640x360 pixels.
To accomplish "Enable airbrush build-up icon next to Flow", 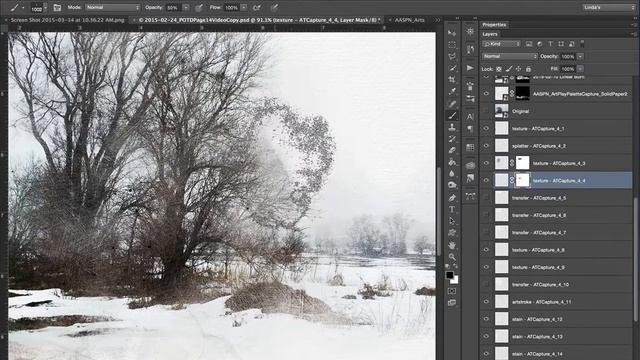I will click(257, 7).
